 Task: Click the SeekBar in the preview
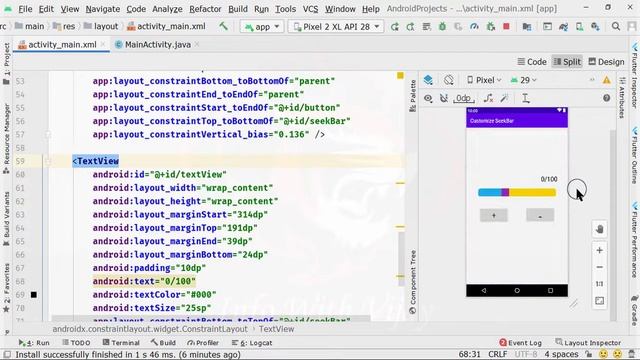[517, 192]
